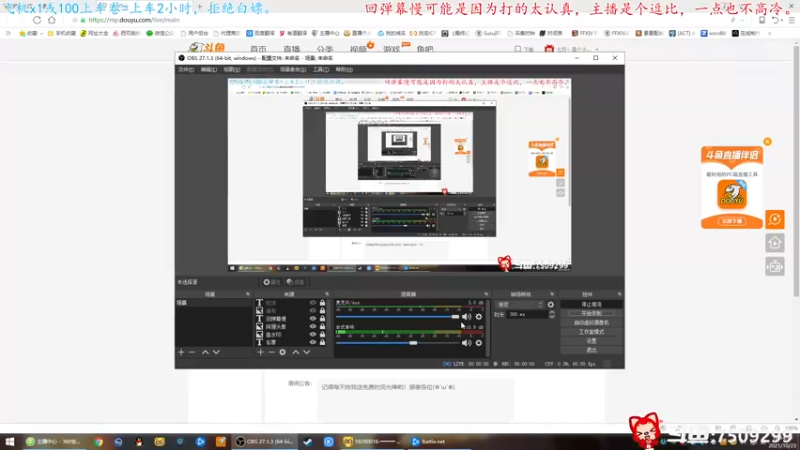Move scene up in Scenes panel
Image resolution: width=800 pixels, height=450 pixels.
click(x=205, y=352)
